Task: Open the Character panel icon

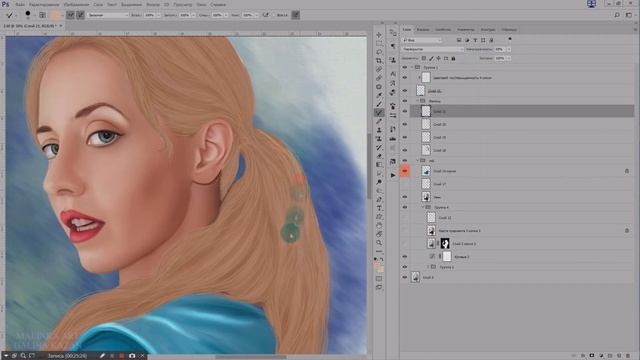Action: [393, 73]
